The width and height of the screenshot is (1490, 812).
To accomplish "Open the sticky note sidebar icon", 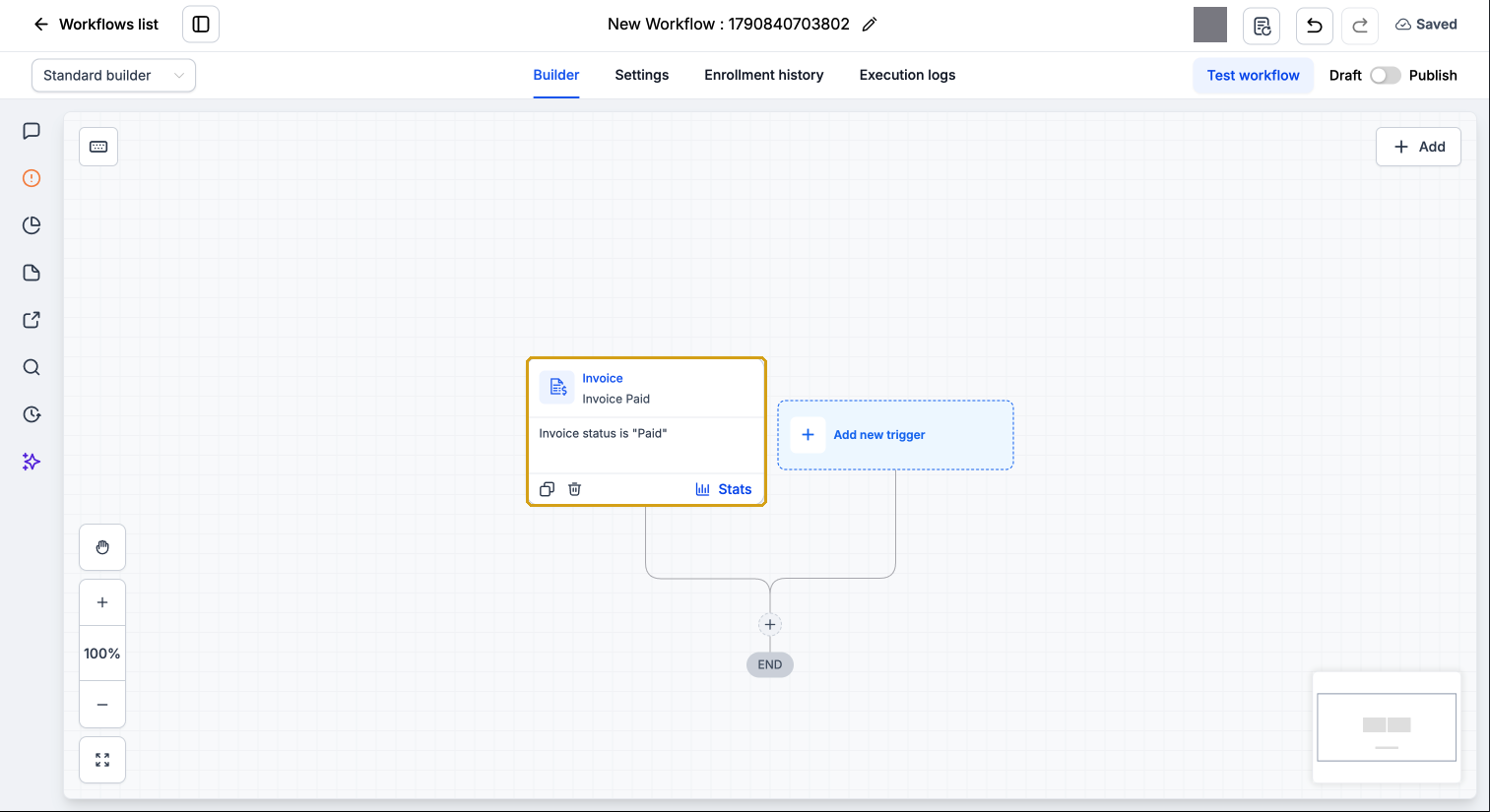I will point(32,273).
